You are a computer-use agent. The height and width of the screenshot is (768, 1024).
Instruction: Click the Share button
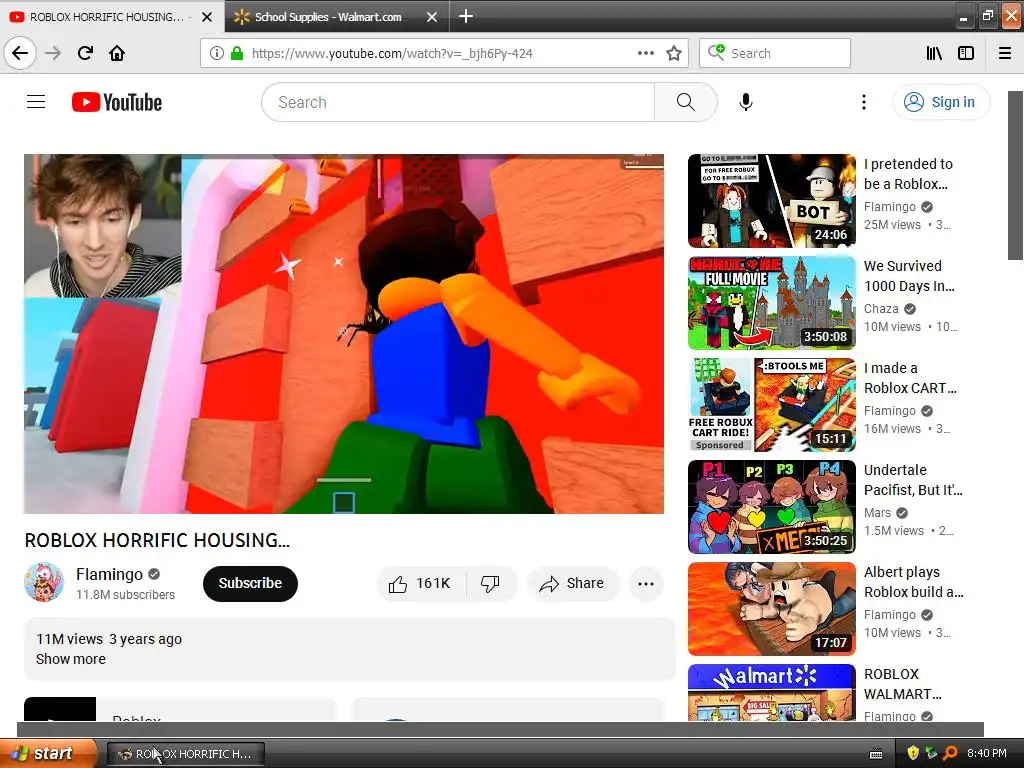point(572,583)
